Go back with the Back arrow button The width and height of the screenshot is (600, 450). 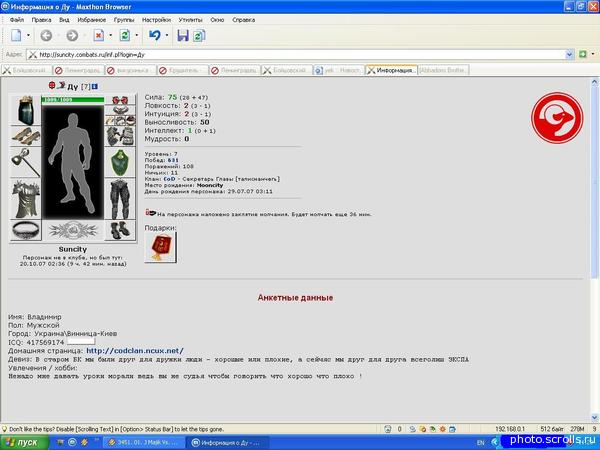click(46, 36)
